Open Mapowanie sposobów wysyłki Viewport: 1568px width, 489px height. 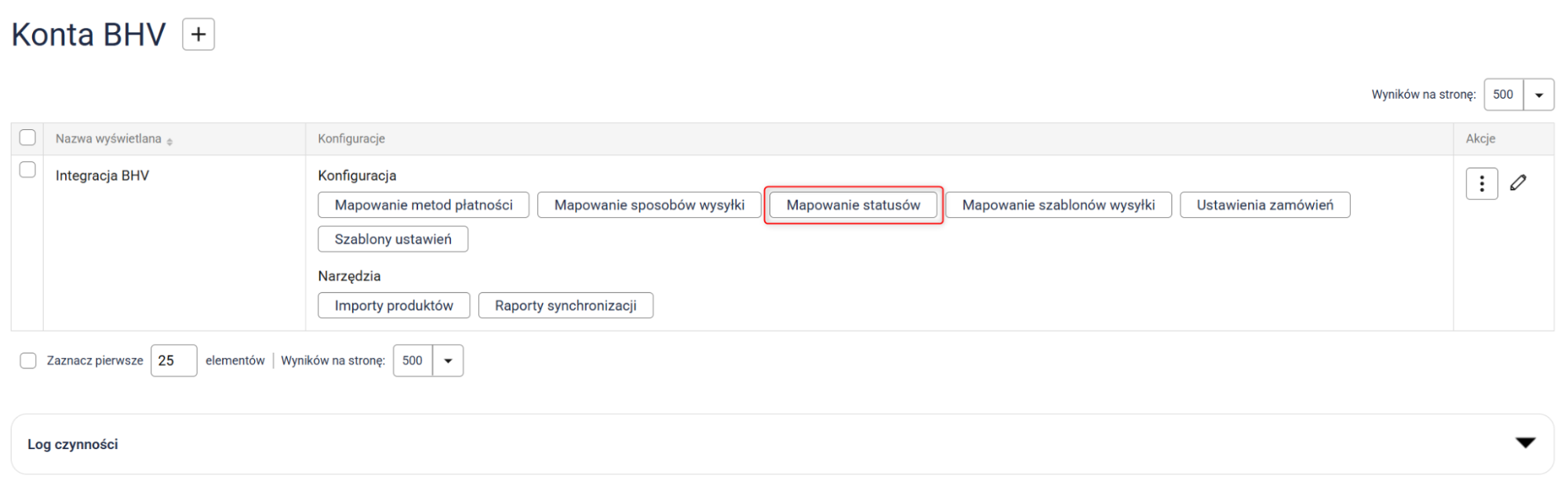(649, 205)
